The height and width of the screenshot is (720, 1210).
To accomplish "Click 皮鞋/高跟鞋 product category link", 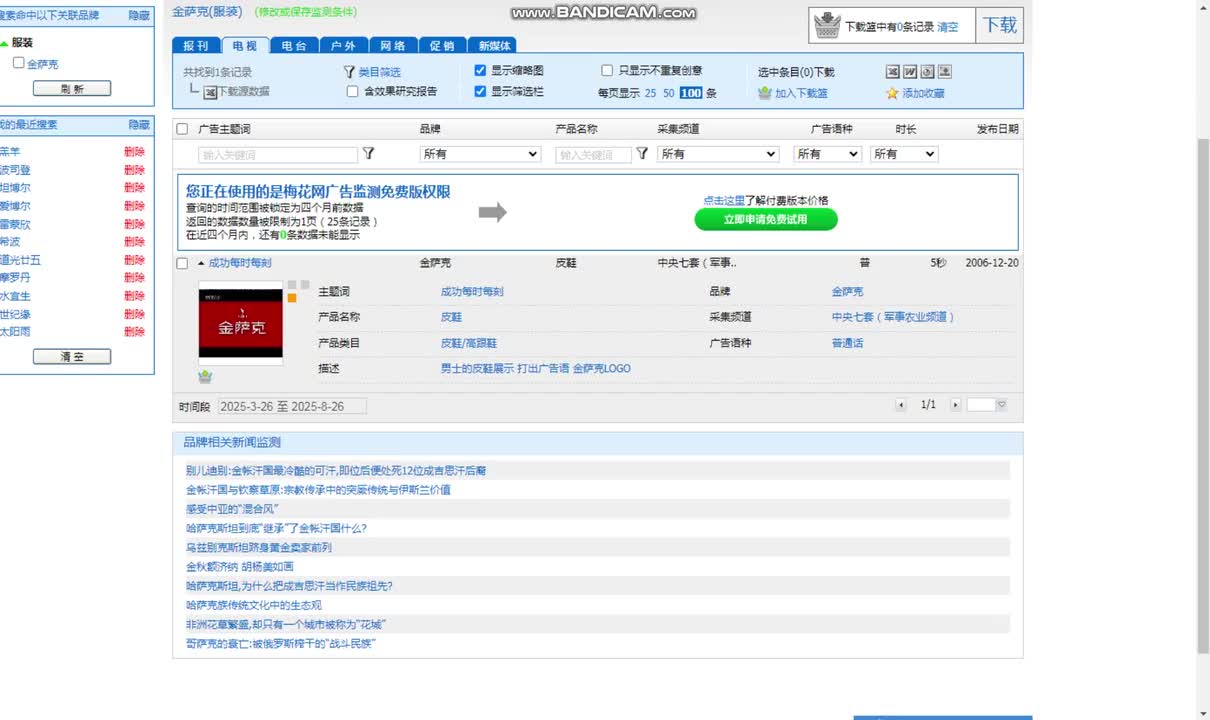I will [469, 343].
